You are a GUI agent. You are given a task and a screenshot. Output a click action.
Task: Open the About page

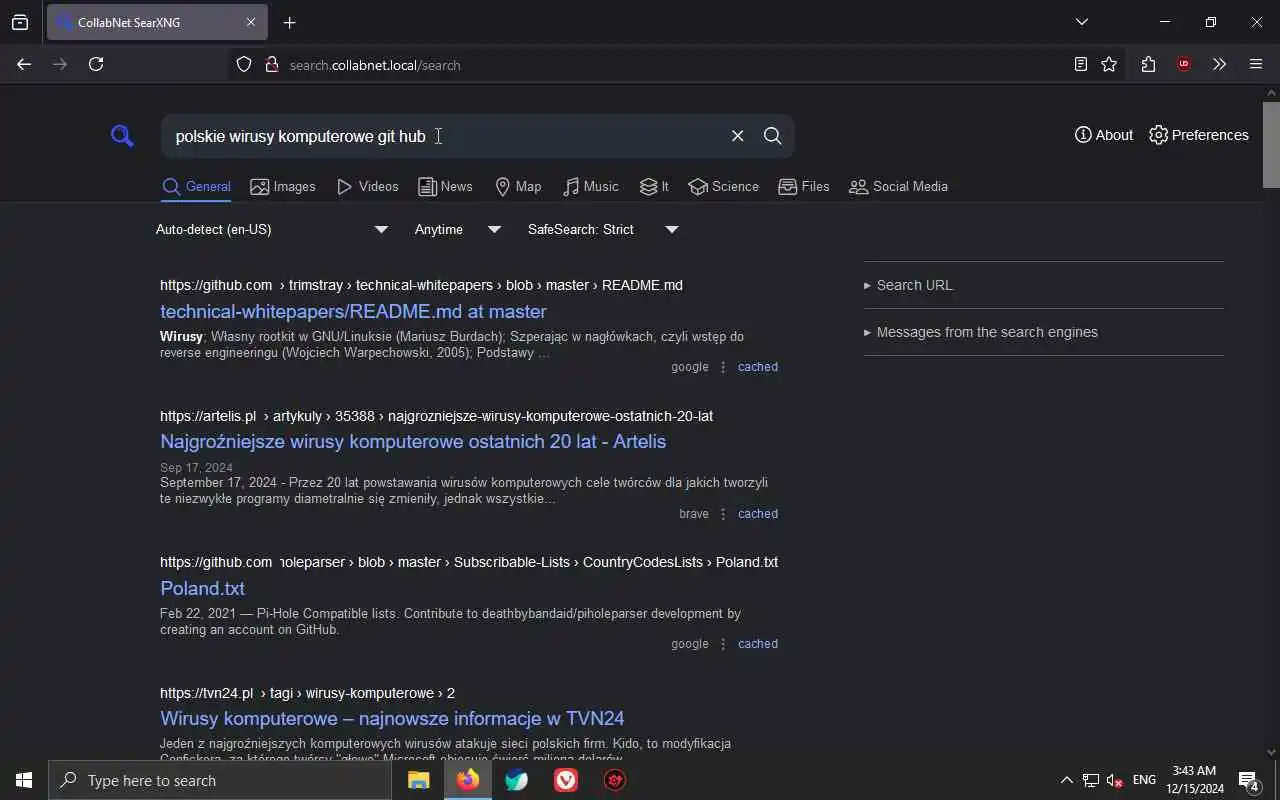pyautogui.click(x=1104, y=135)
